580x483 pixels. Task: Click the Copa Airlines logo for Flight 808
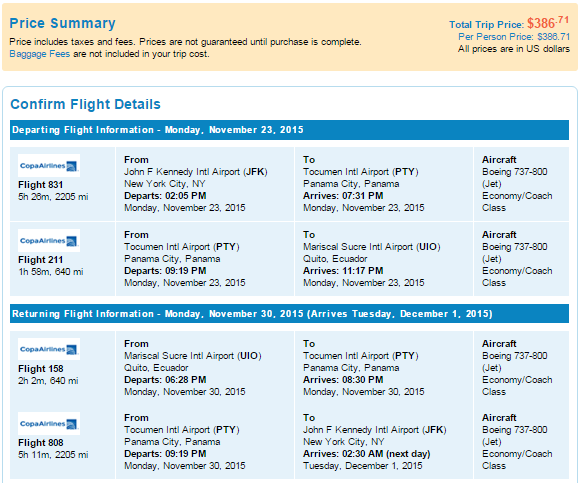49,423
